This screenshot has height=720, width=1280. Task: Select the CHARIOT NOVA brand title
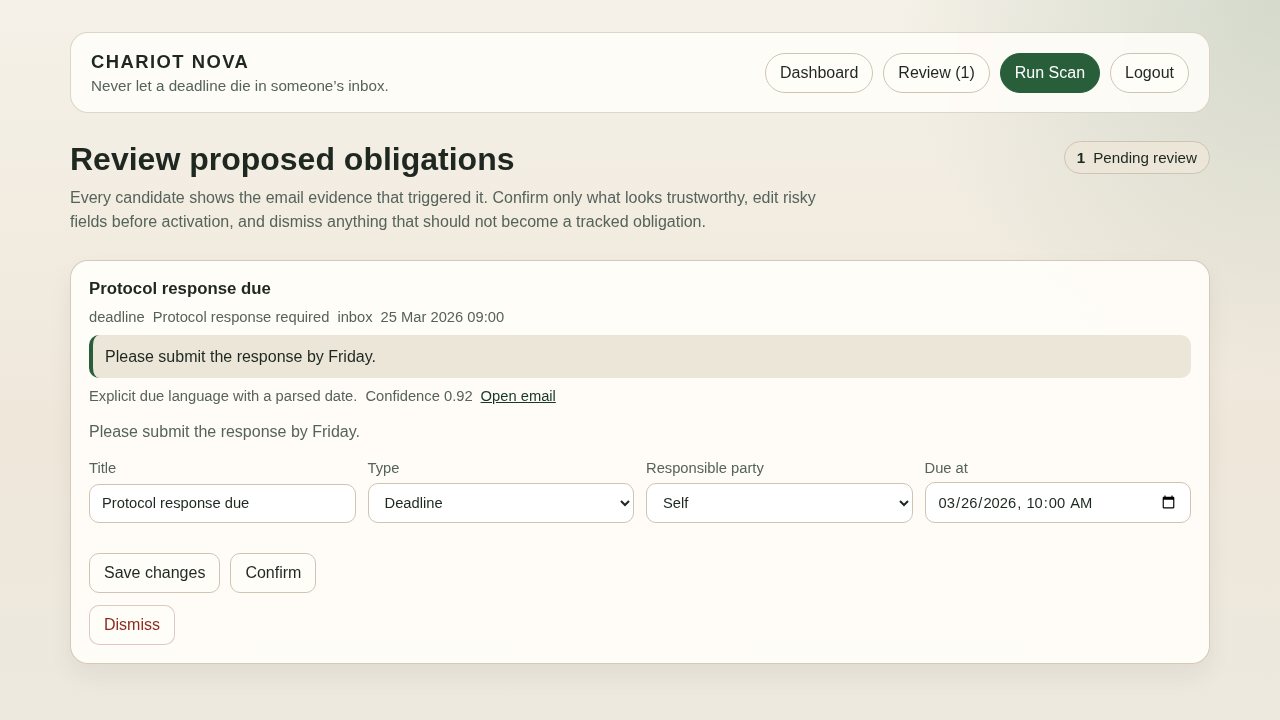pyautogui.click(x=170, y=62)
